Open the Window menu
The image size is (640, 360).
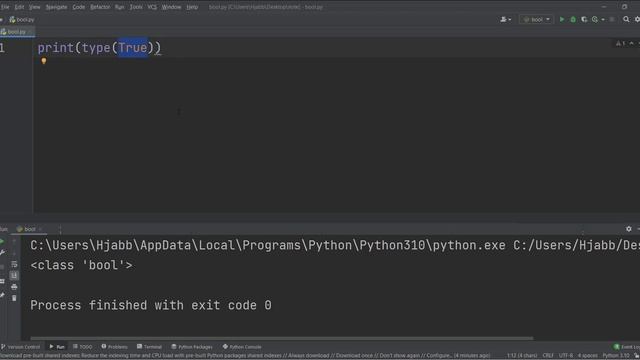point(171,7)
